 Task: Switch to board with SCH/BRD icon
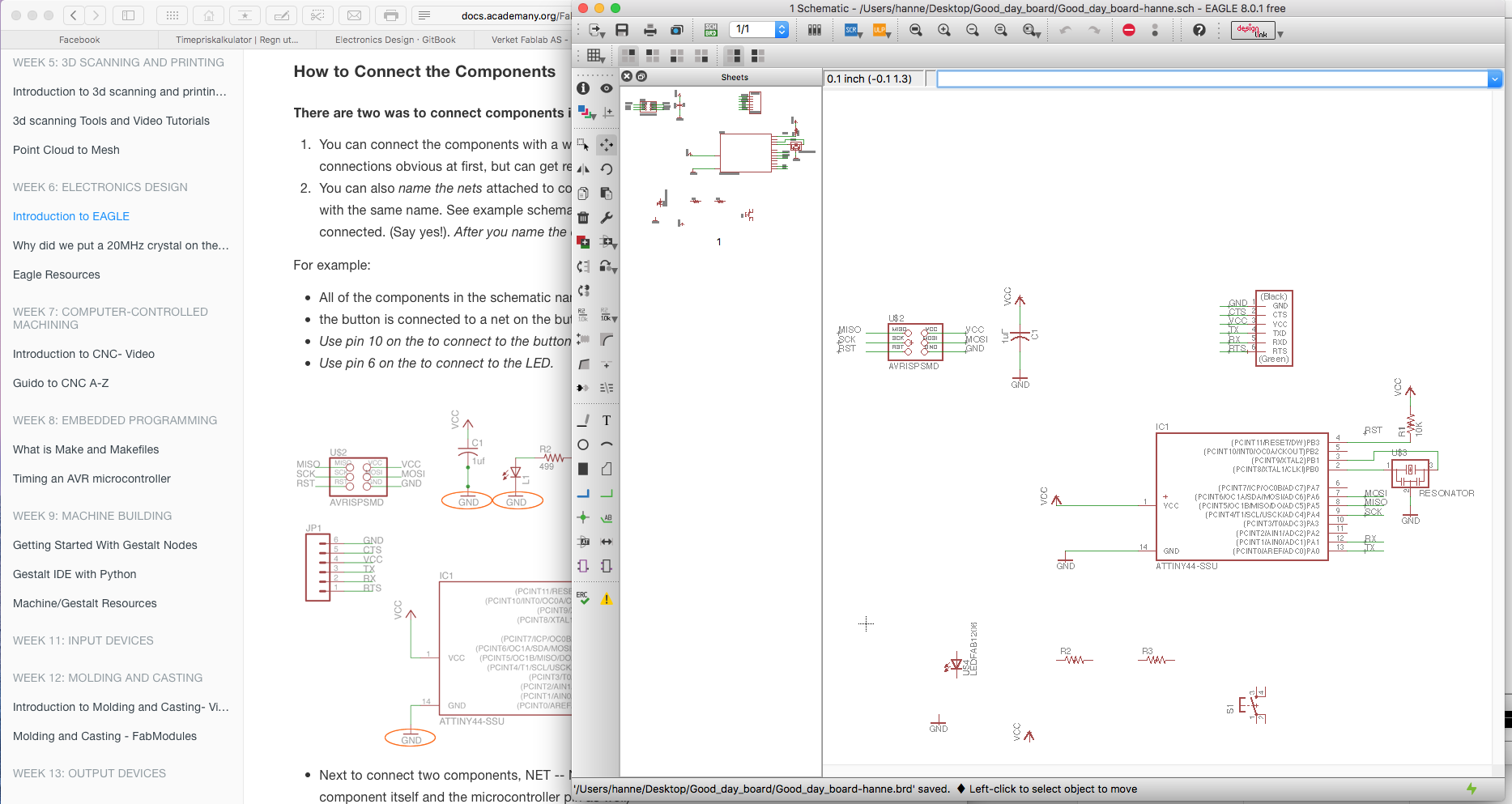711,30
